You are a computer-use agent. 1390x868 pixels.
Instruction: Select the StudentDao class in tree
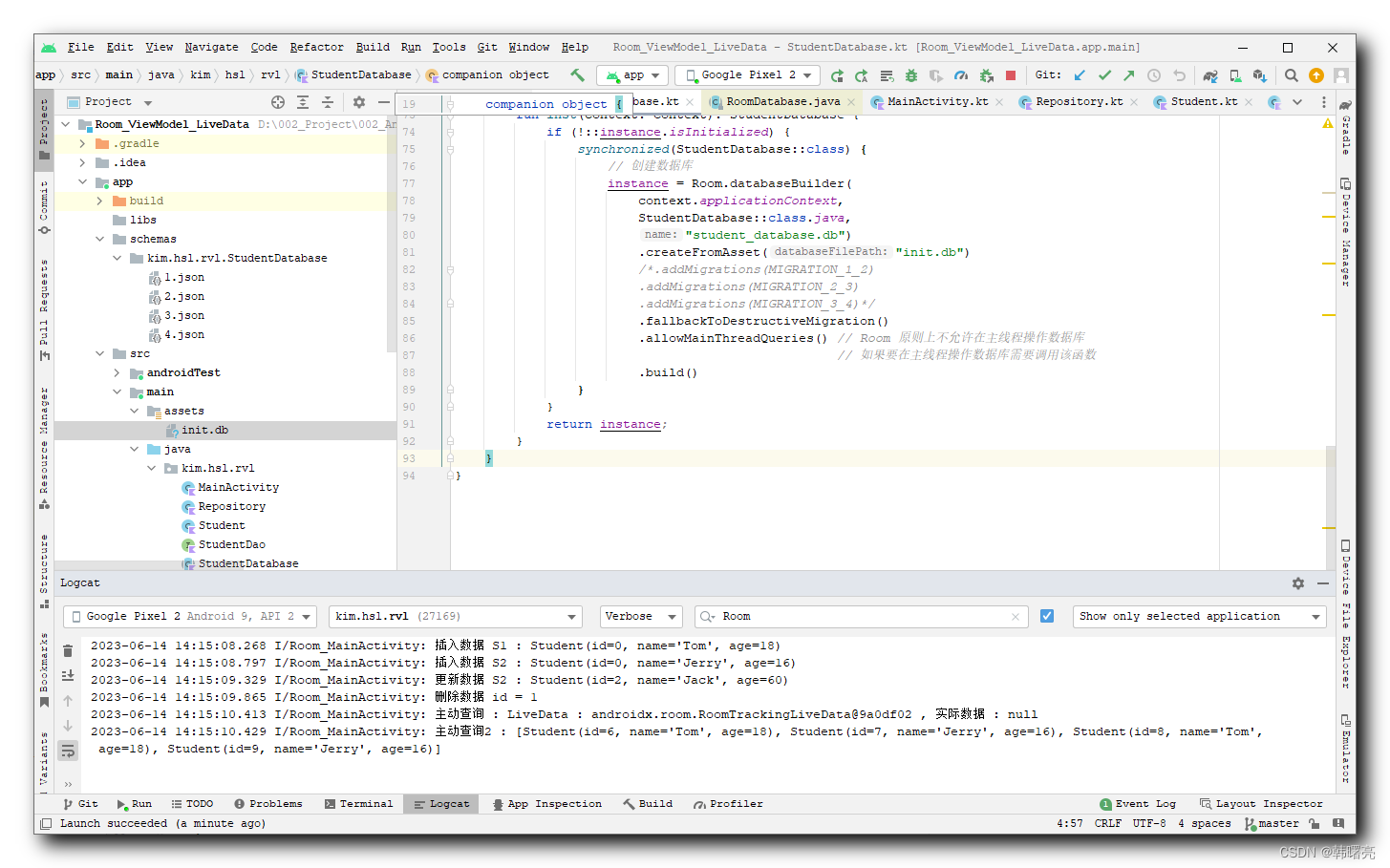(x=231, y=544)
